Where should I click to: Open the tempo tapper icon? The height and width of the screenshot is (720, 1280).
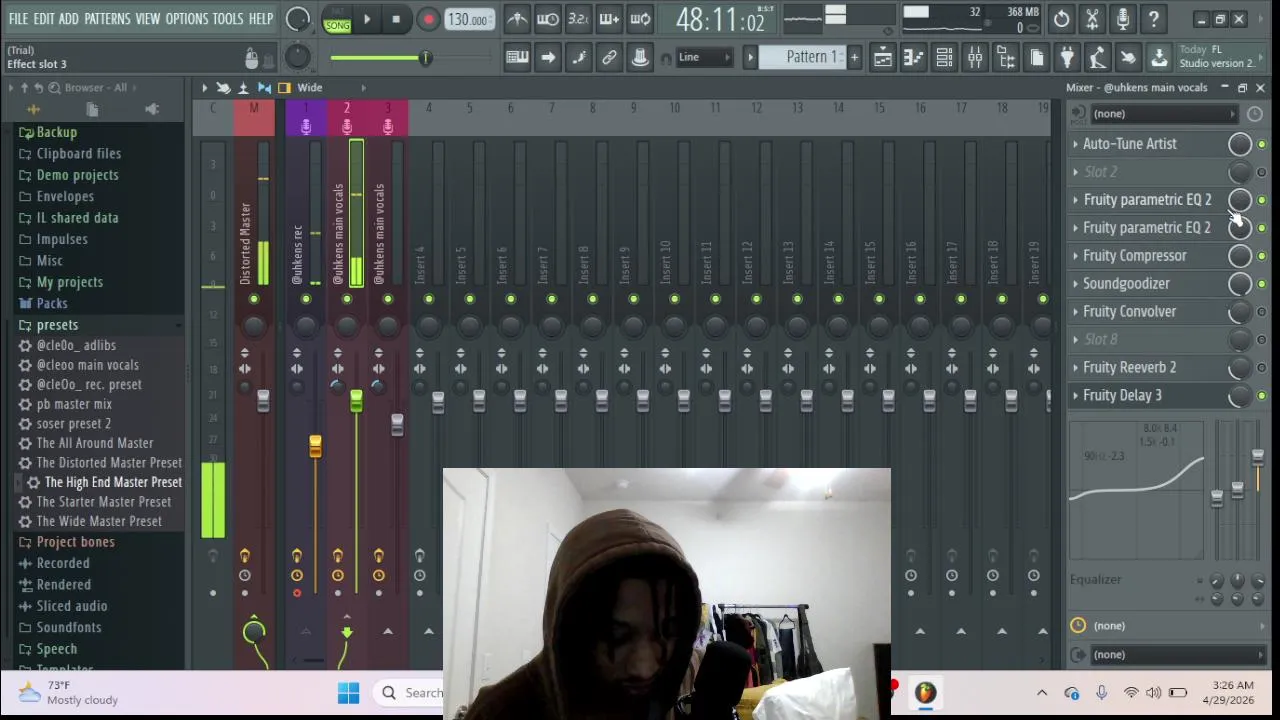click(1098, 58)
